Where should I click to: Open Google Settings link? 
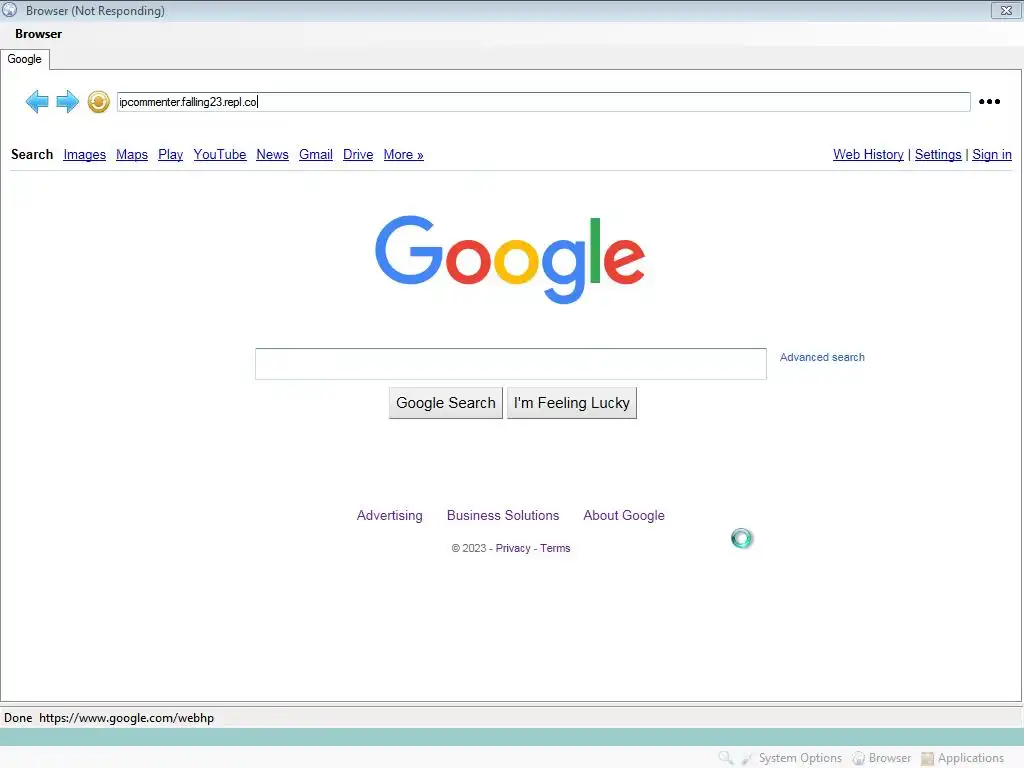938,155
